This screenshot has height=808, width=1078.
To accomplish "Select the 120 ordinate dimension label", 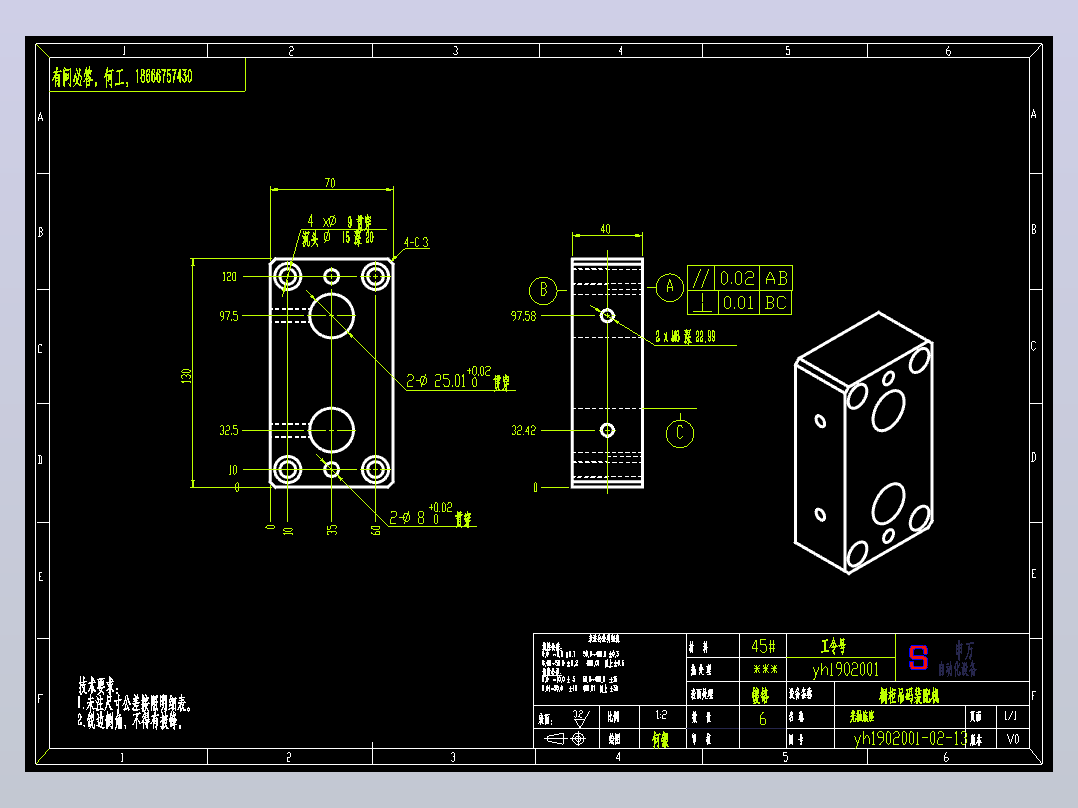I will (x=229, y=276).
